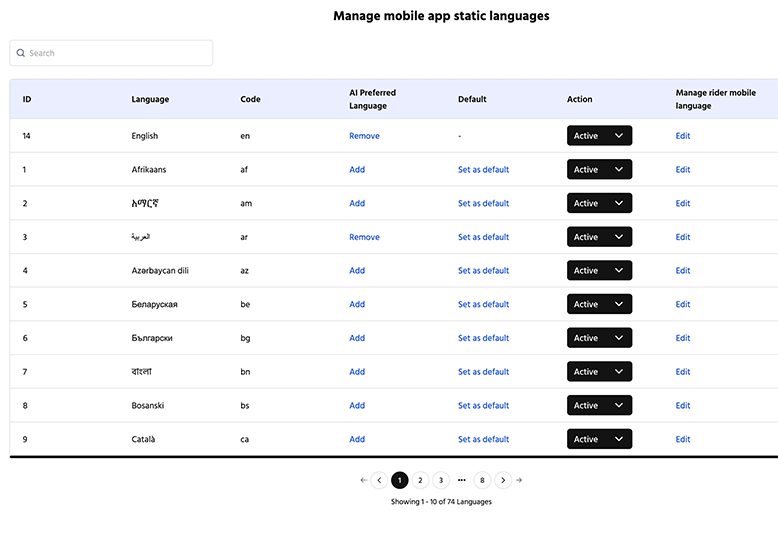Image resolution: width=778 pixels, height=534 pixels.
Task: Set Български as default
Action: click(483, 338)
